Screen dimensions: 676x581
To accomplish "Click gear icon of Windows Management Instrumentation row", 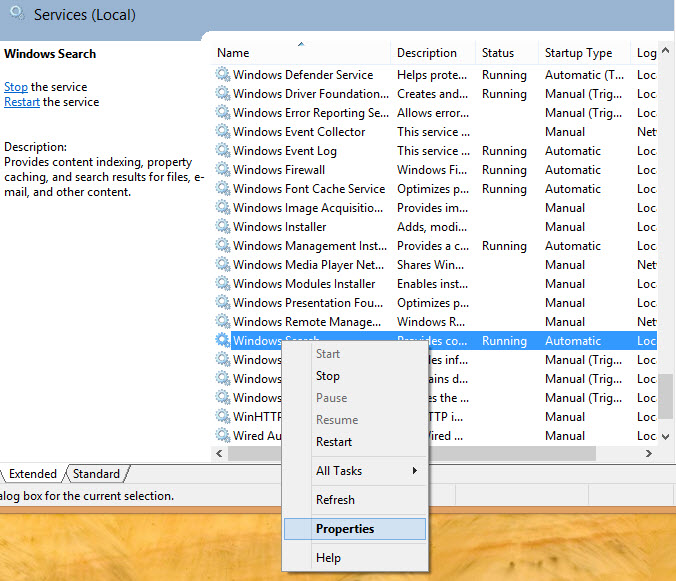I will tap(223, 245).
